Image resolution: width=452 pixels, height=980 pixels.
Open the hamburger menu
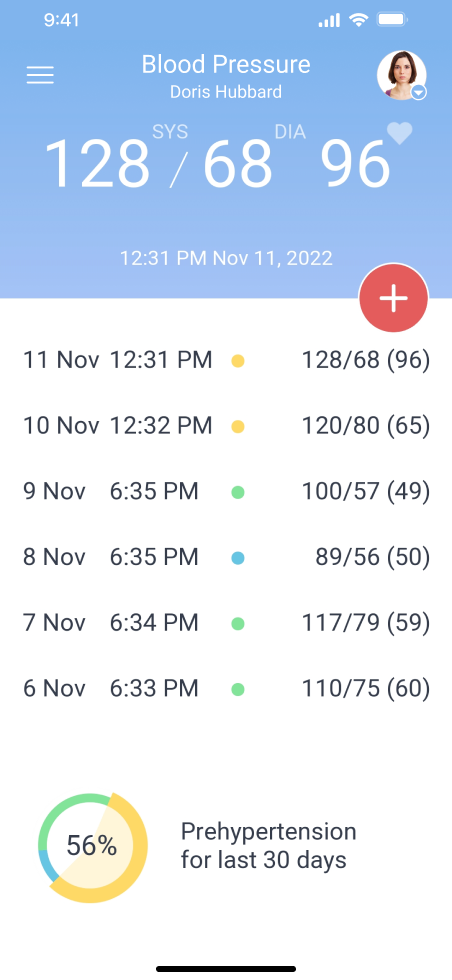coord(40,75)
